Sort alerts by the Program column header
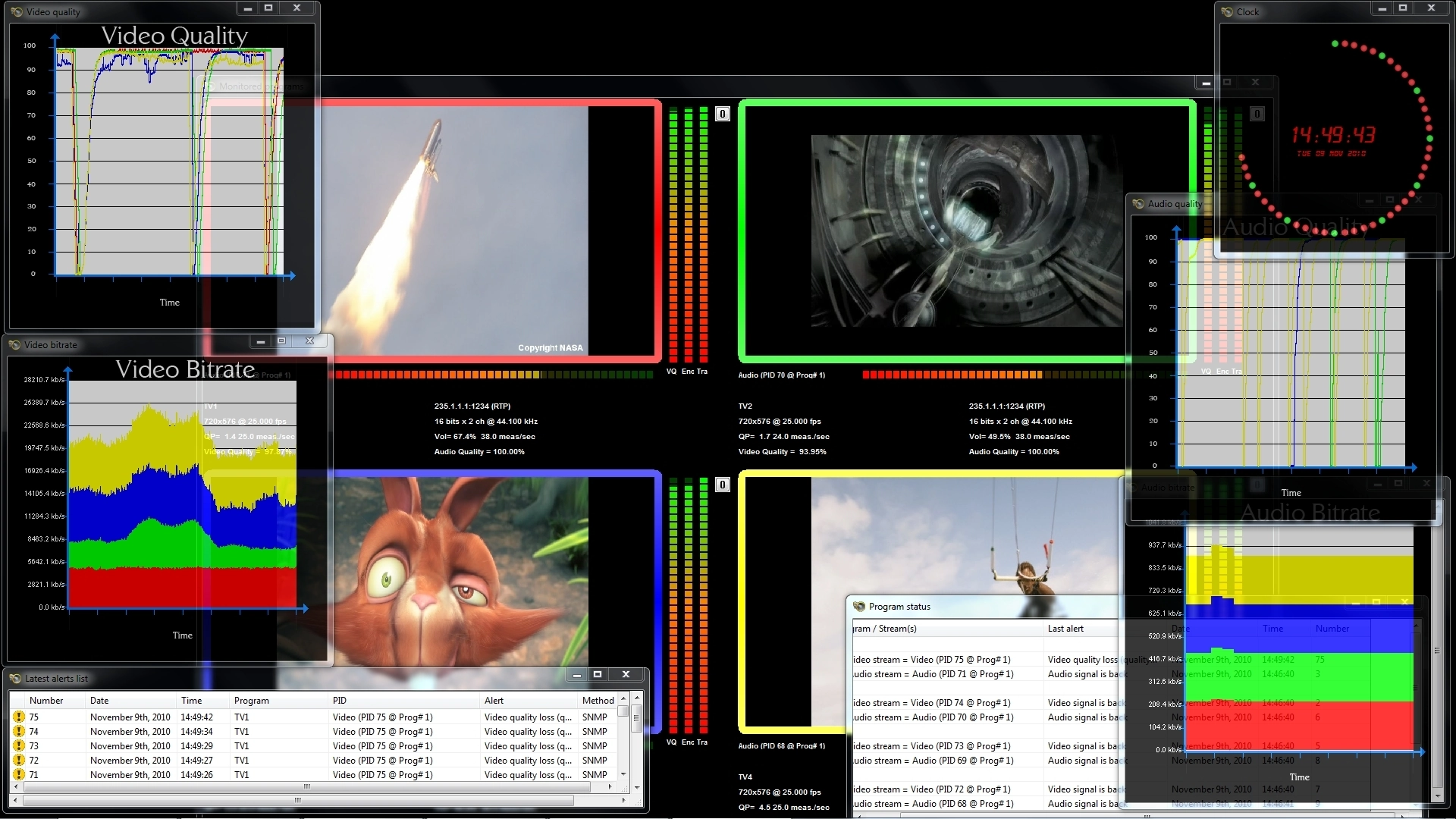Viewport: 1456px width, 819px height. point(279,701)
